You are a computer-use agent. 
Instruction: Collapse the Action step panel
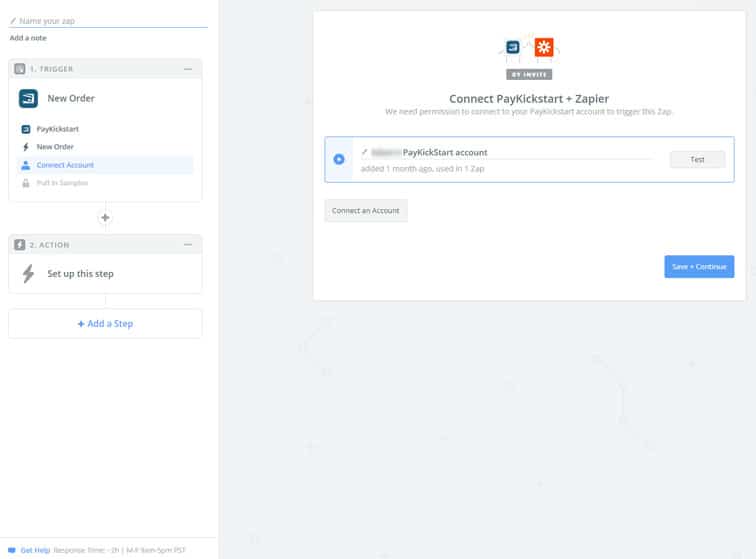coord(188,245)
